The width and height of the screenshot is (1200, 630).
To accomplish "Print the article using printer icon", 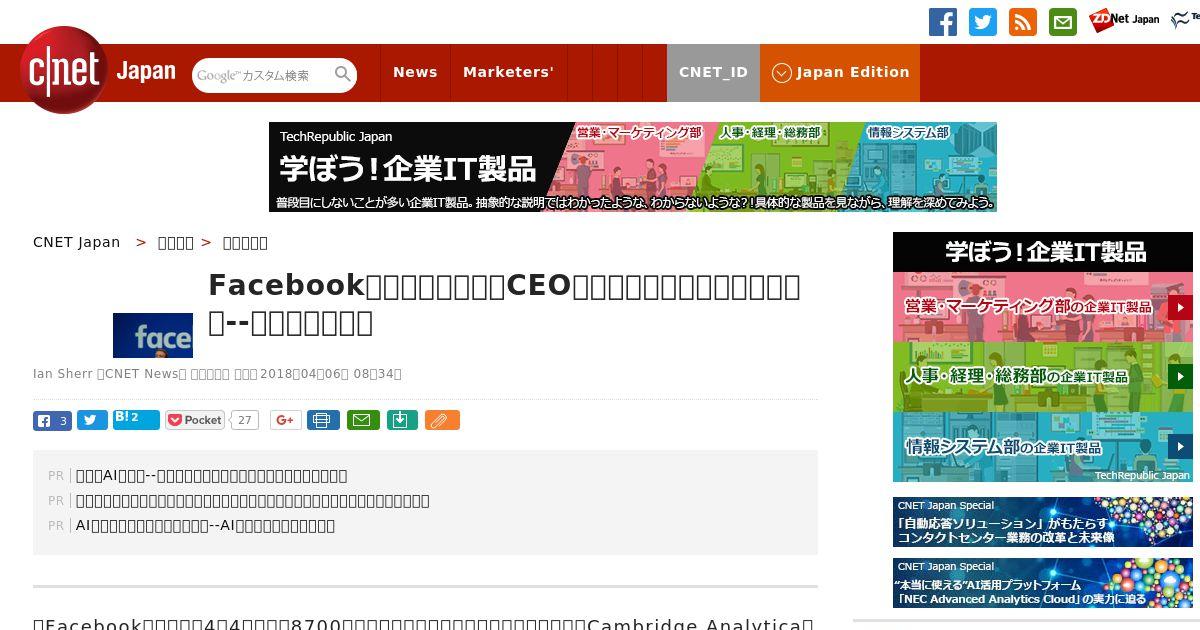I will click(323, 421).
